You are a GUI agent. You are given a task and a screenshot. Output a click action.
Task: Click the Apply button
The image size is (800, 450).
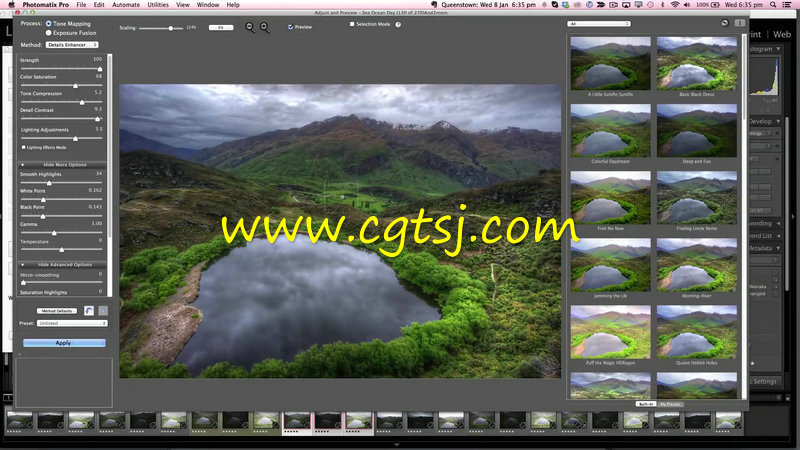pos(64,343)
